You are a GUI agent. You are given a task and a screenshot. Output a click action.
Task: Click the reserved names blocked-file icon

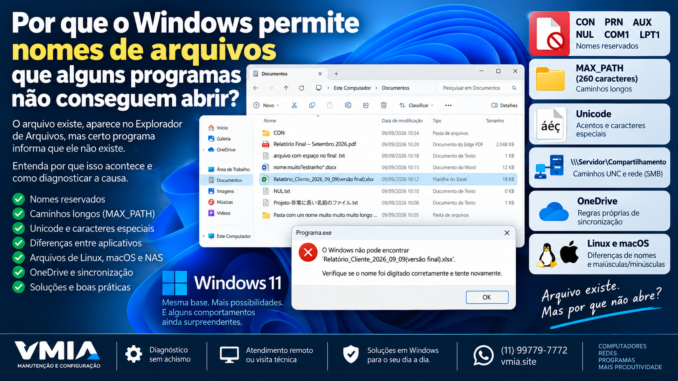click(550, 34)
